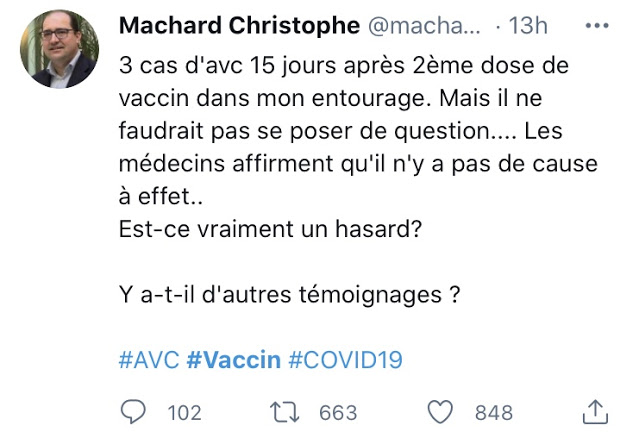Open the three-dot more options menu
The height and width of the screenshot is (438, 639).
tap(595, 27)
